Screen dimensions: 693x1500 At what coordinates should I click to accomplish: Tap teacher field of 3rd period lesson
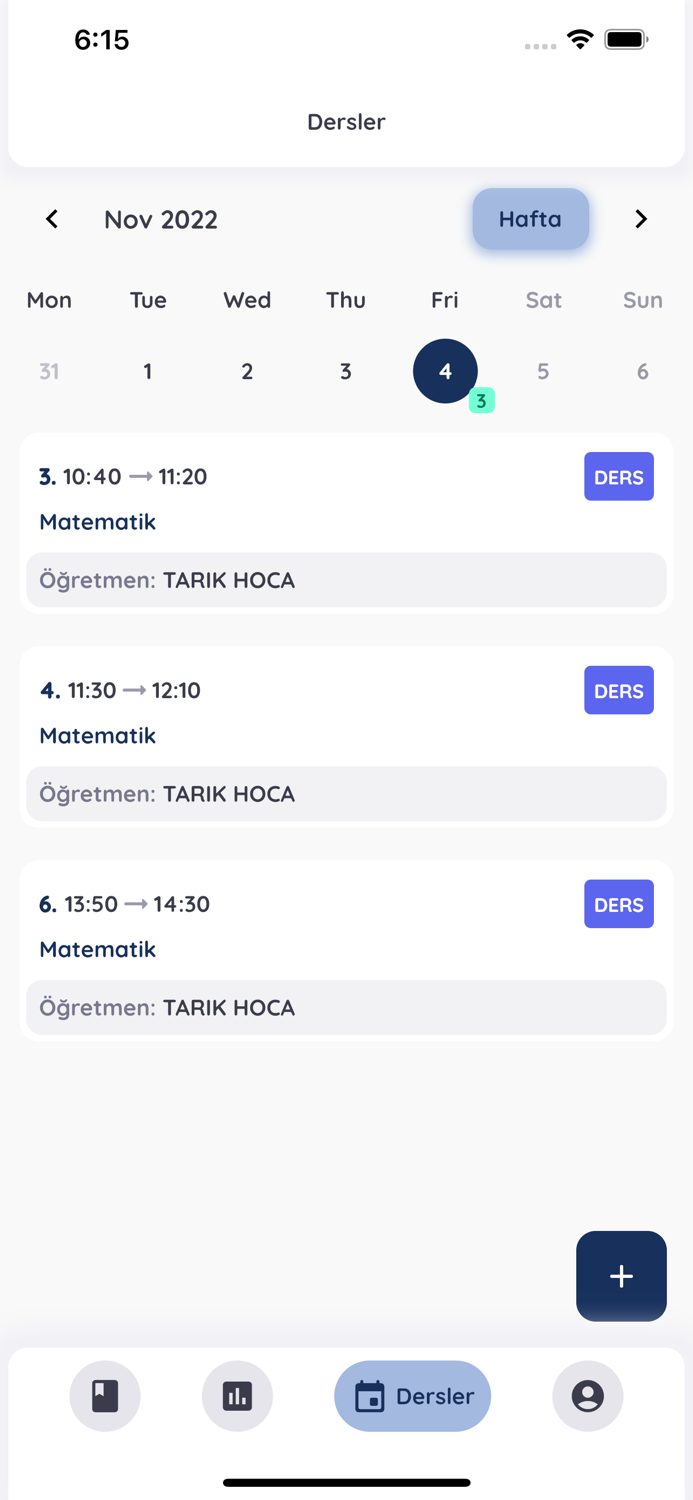coord(346,580)
